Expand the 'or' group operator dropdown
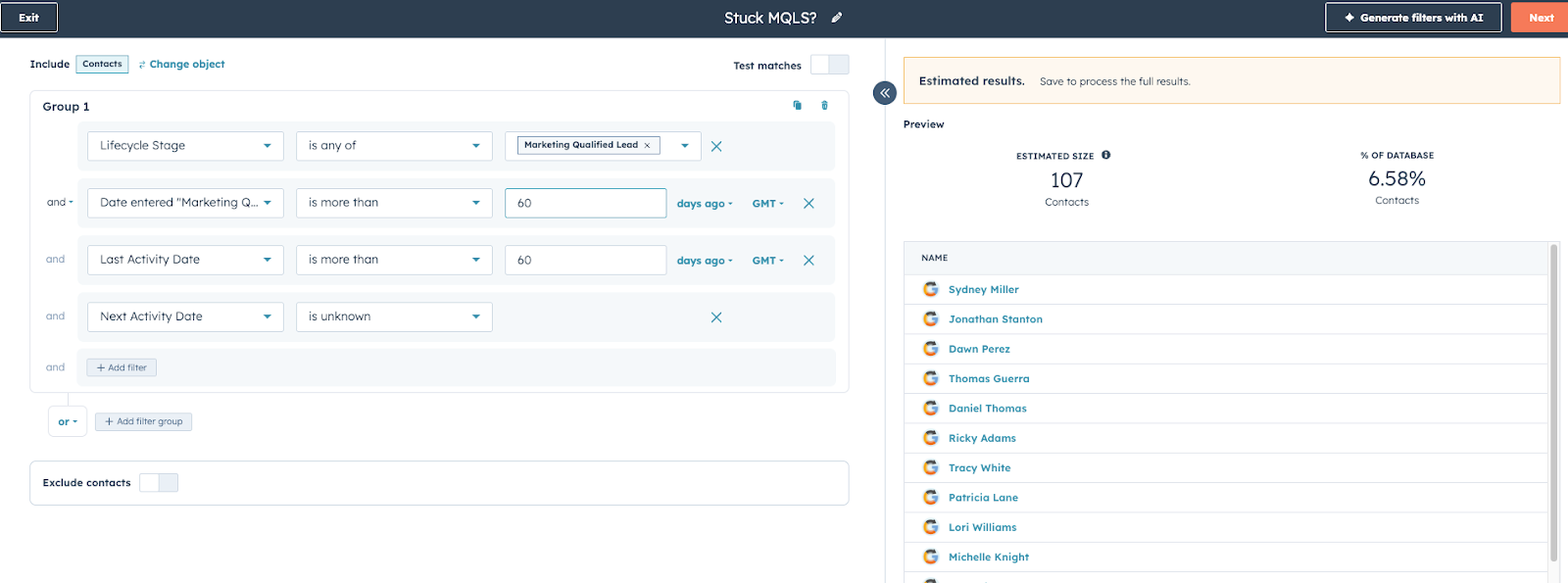The image size is (1568, 583). pos(68,421)
